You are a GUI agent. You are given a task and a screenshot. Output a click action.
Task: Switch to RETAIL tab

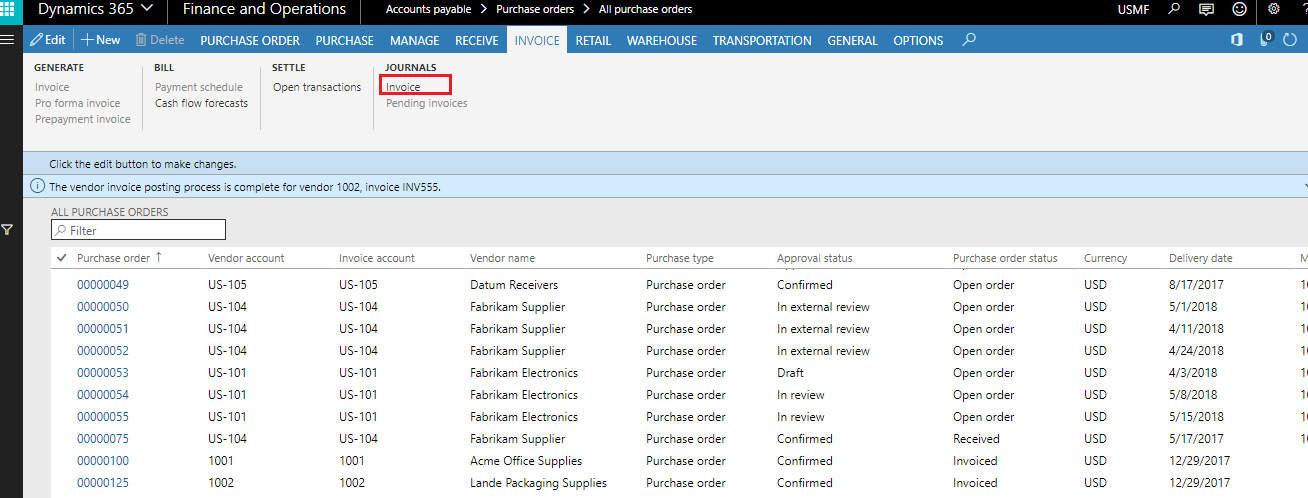(x=593, y=40)
